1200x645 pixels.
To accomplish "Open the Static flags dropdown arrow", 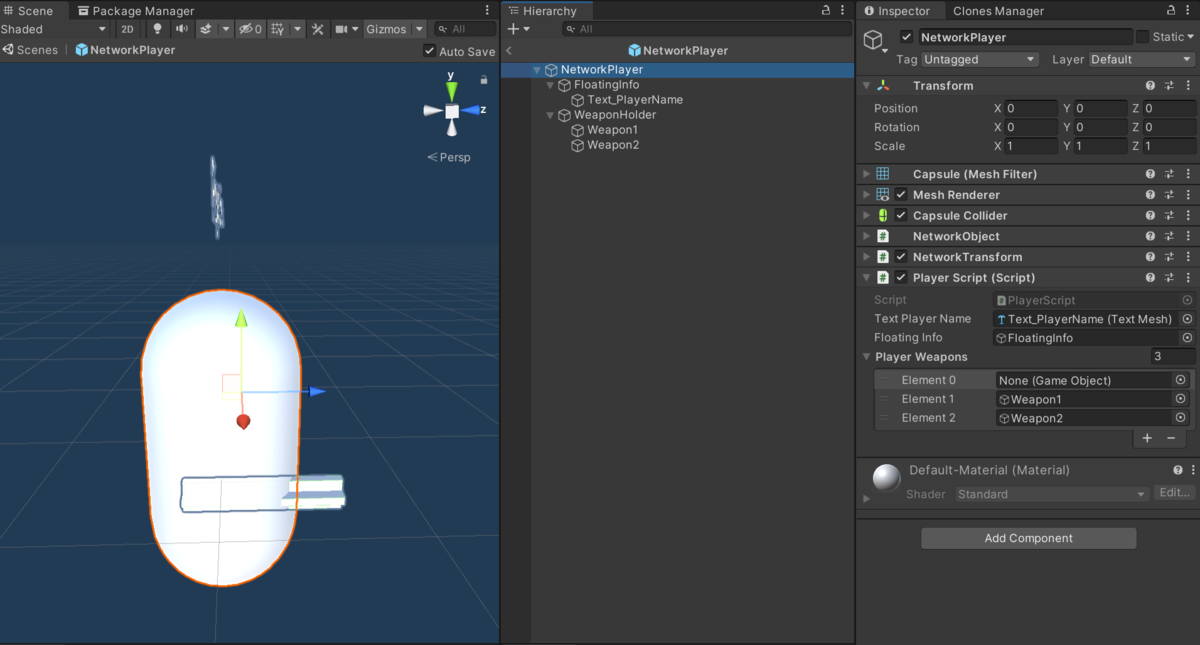I will 1189,37.
